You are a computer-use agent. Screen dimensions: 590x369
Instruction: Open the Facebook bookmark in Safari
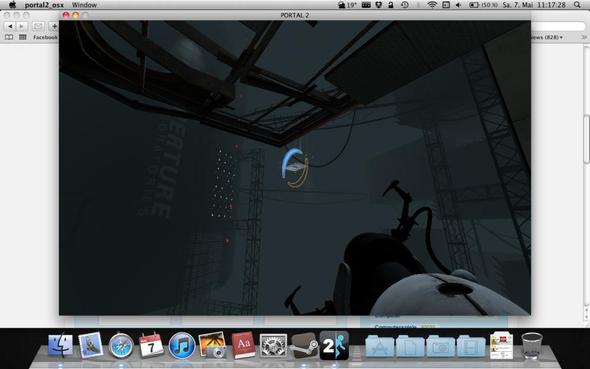pyautogui.click(x=46, y=37)
